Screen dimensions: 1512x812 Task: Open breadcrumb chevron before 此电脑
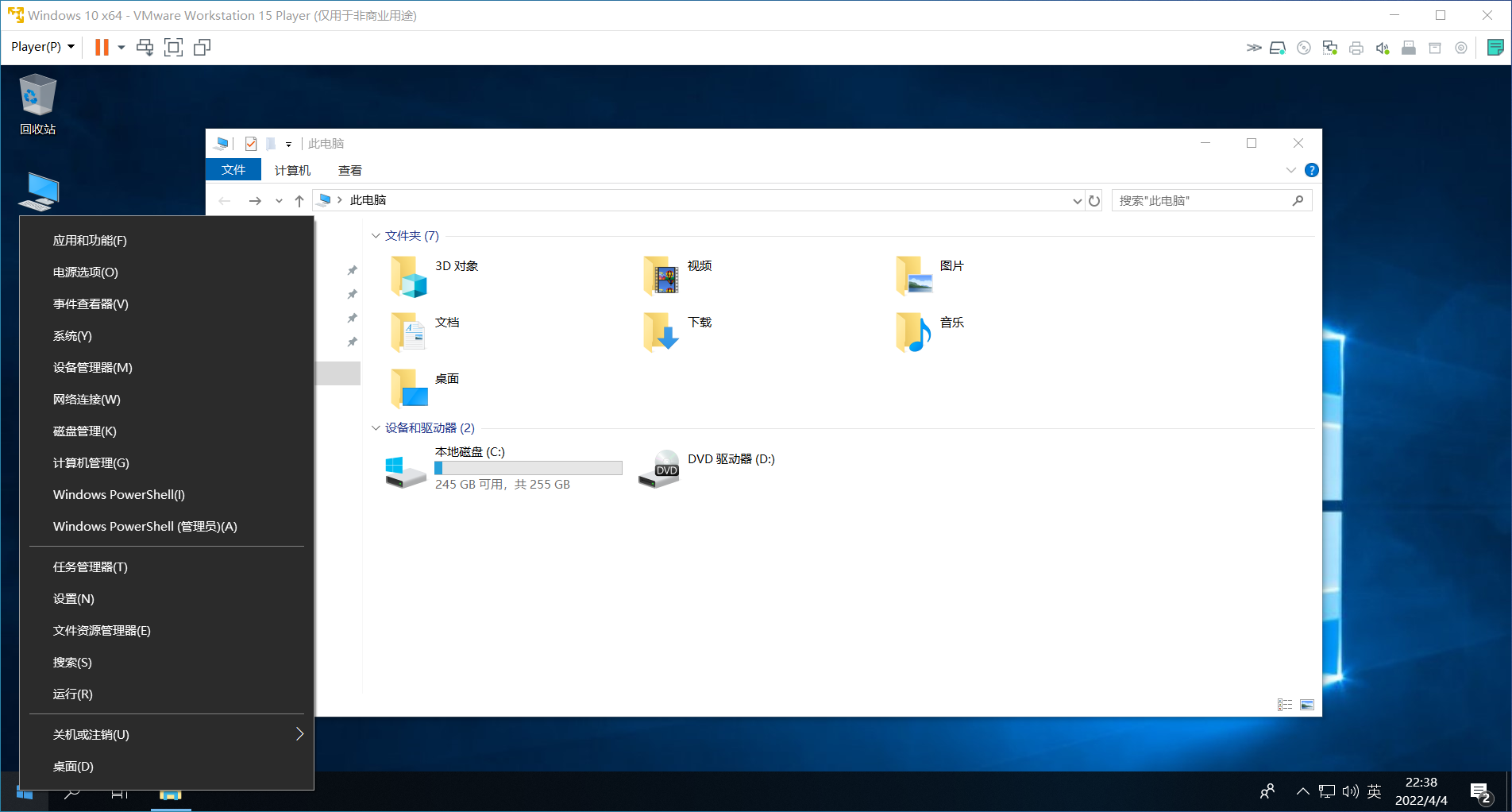[x=340, y=200]
